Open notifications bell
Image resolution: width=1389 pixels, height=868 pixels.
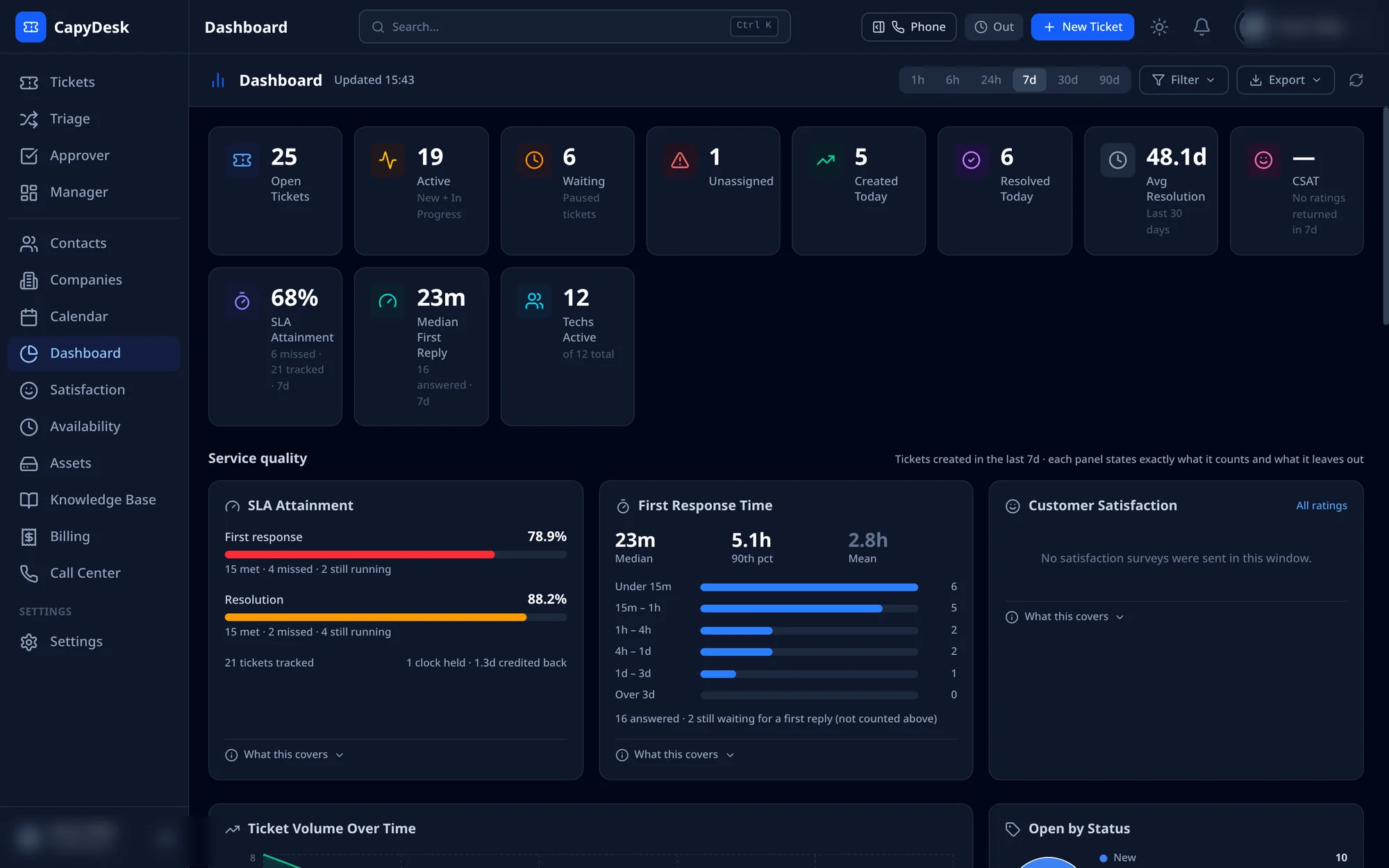click(x=1201, y=27)
